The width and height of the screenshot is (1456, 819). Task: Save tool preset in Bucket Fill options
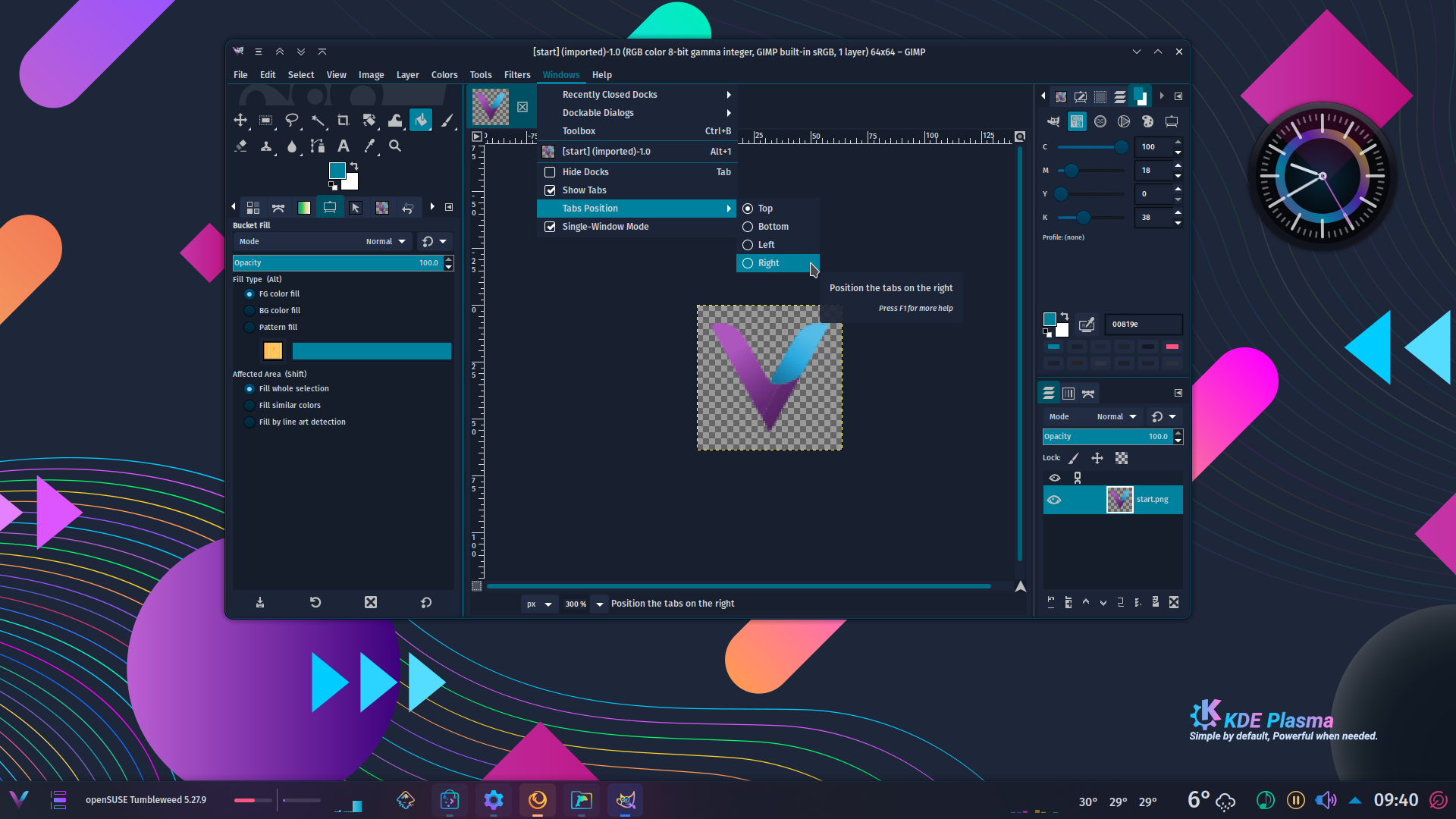[x=260, y=602]
